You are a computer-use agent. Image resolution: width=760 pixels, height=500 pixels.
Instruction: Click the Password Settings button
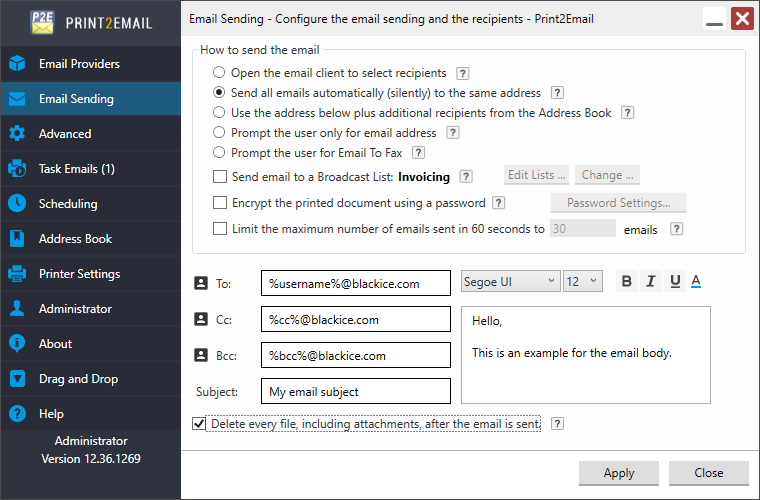[618, 203]
